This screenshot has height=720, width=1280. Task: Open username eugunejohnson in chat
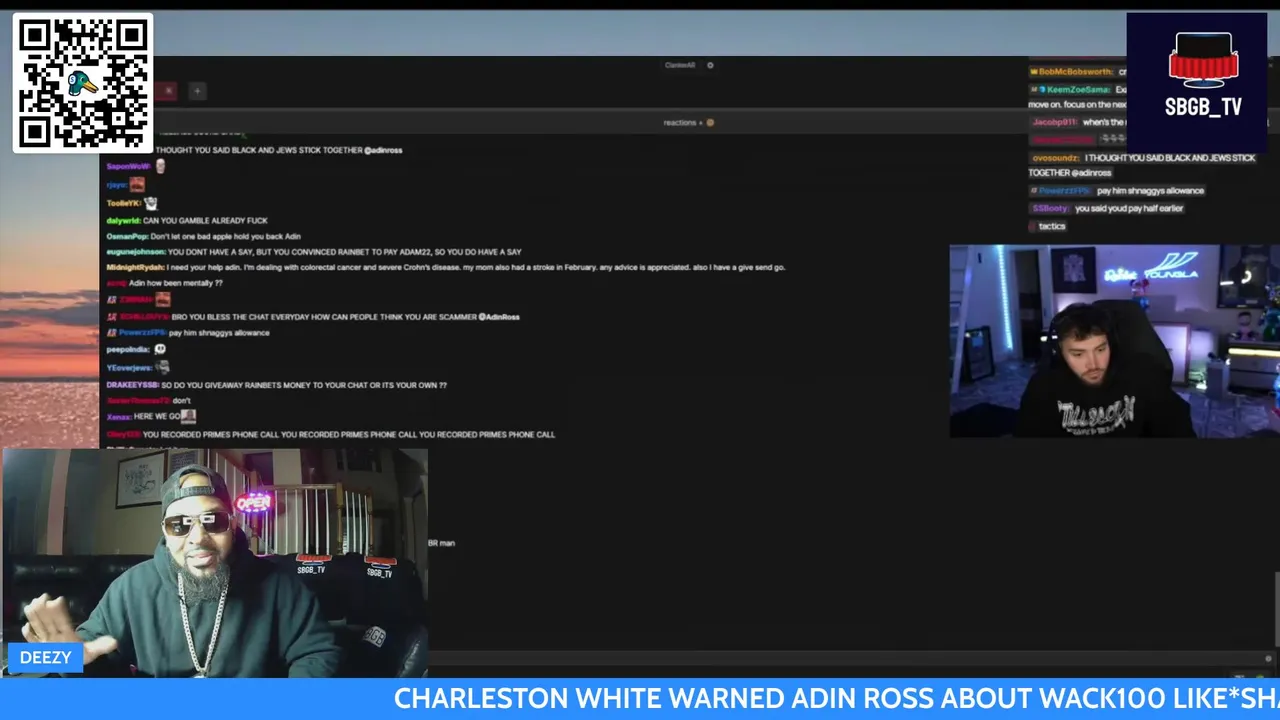coord(136,252)
